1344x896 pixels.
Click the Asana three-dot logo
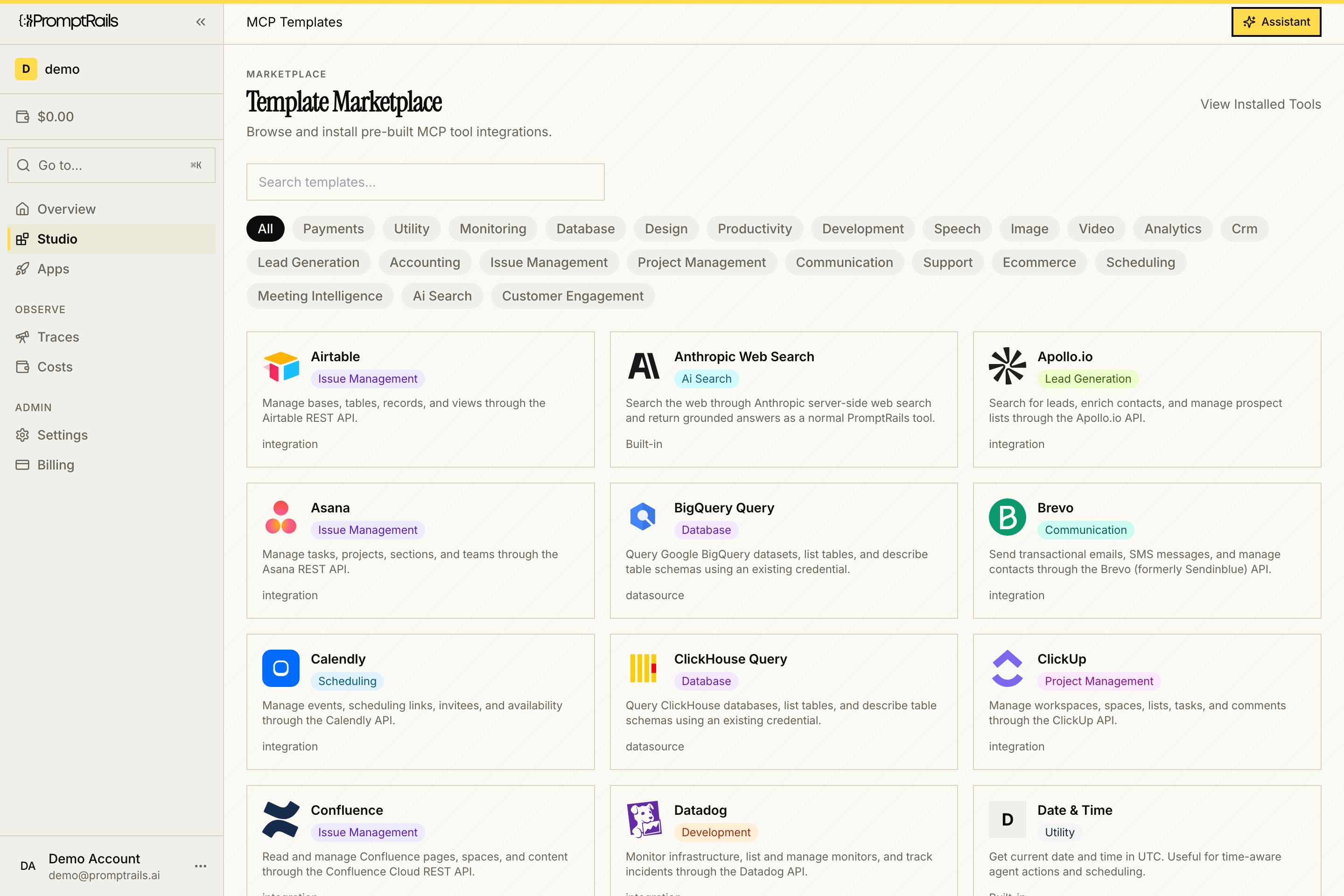280,518
